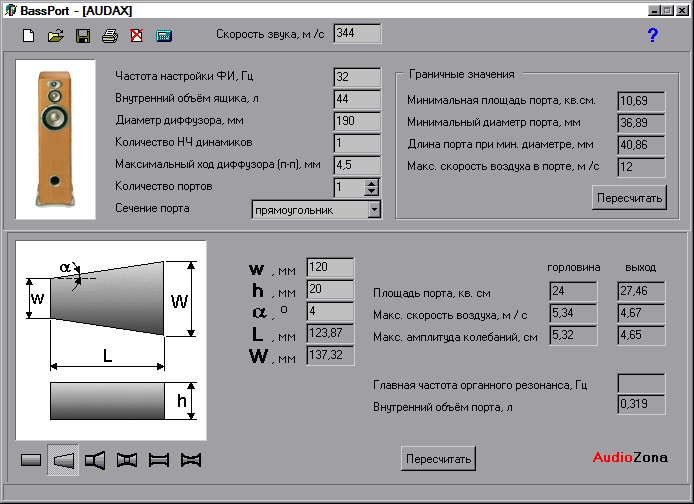Screen dimensions: 694x504
Task: Select the straight rectangular port shape icon
Action: coord(31,460)
